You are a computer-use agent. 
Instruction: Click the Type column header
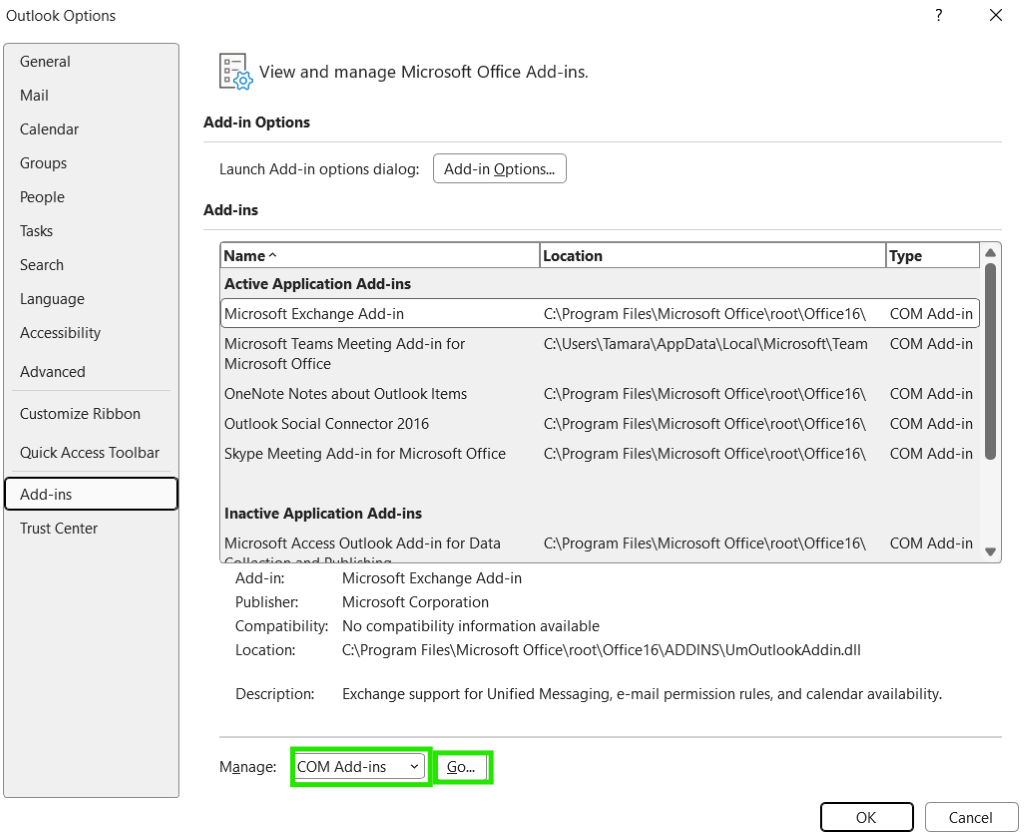point(933,256)
